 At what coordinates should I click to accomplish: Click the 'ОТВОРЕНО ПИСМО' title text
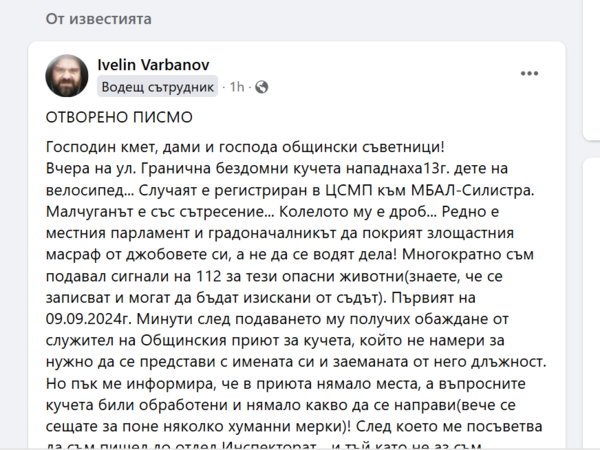pyautogui.click(x=119, y=117)
